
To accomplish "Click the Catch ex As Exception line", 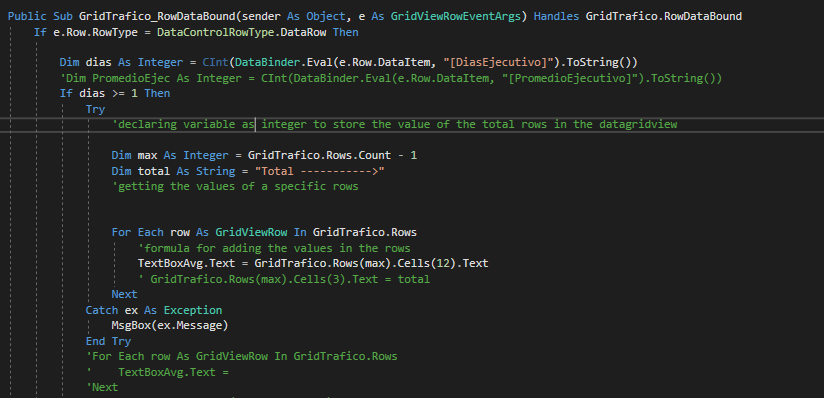I will [154, 310].
